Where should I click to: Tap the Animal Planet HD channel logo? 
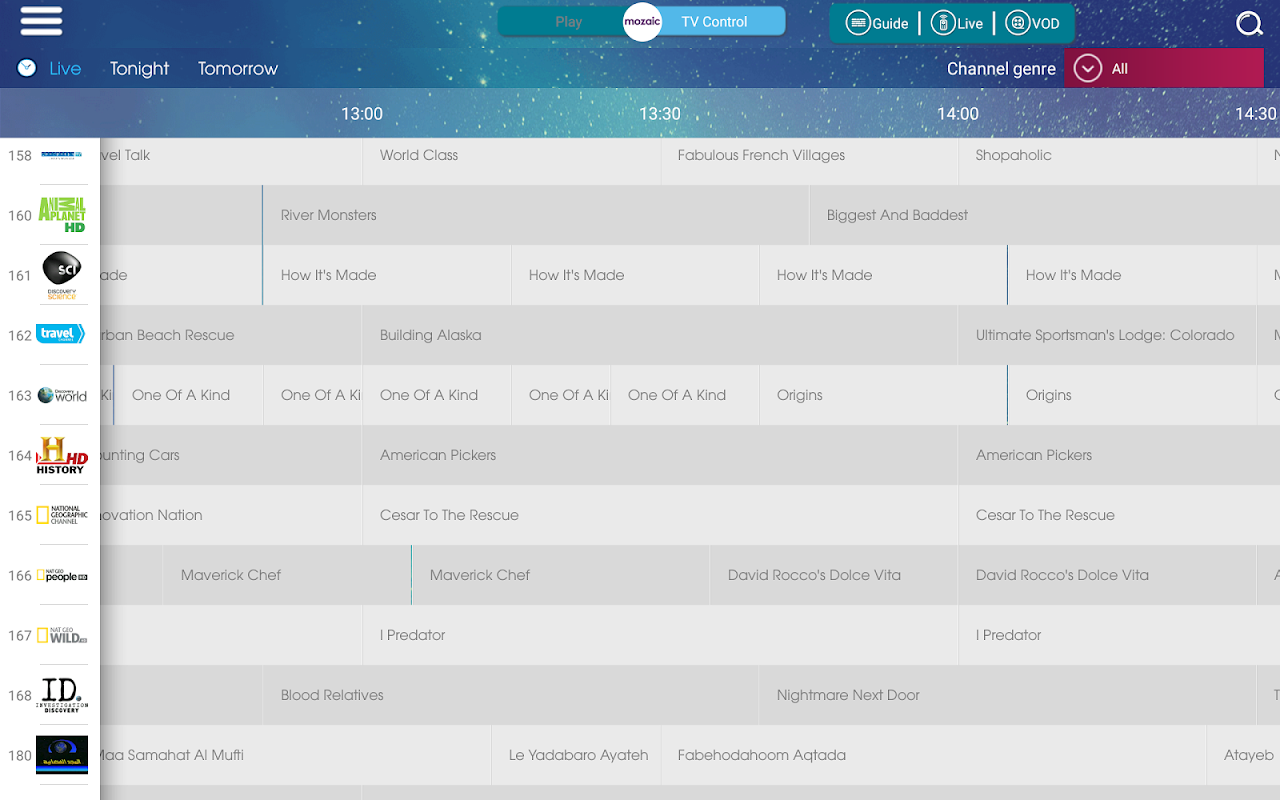point(62,215)
